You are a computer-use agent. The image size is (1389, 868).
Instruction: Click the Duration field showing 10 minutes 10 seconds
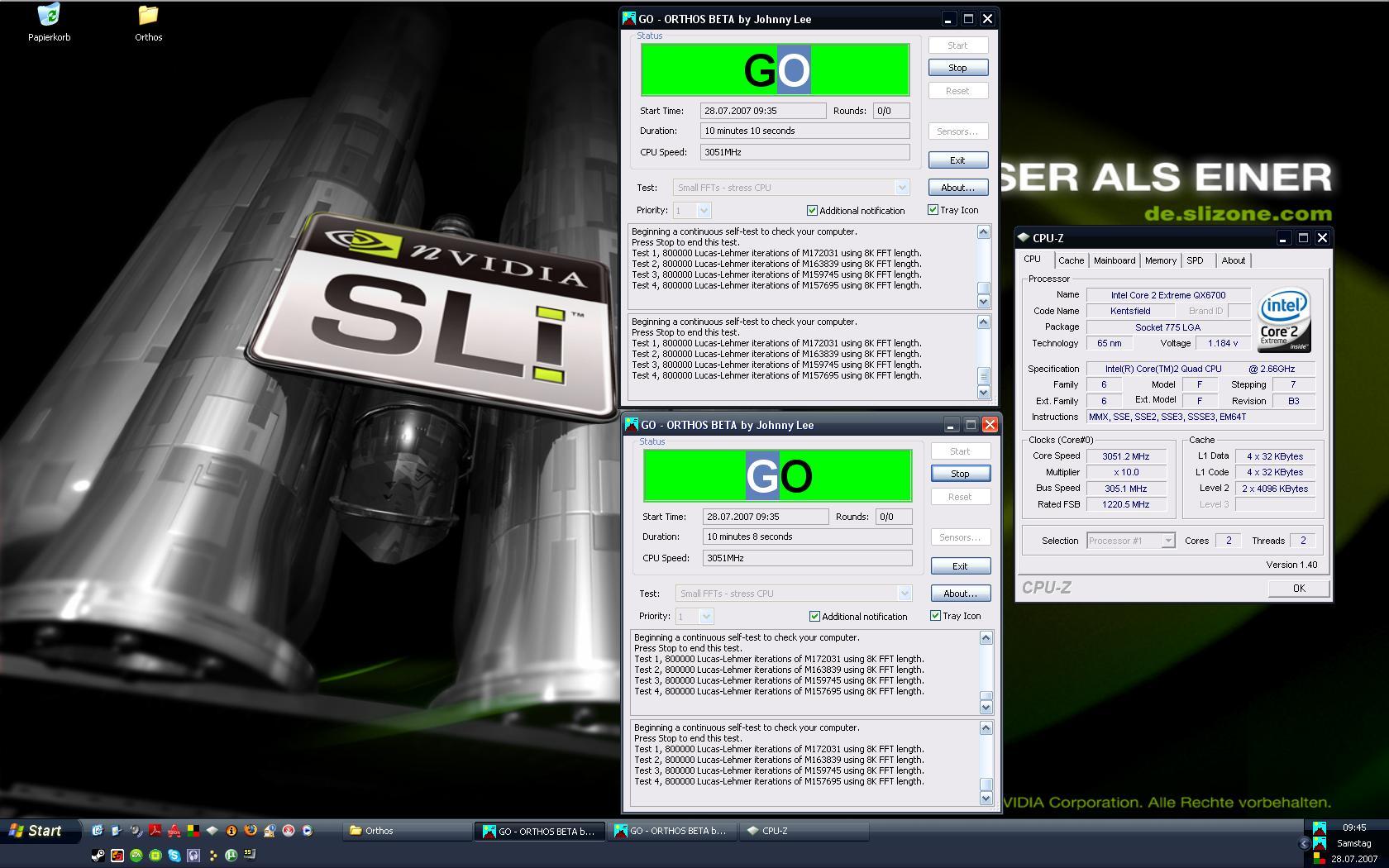[804, 131]
